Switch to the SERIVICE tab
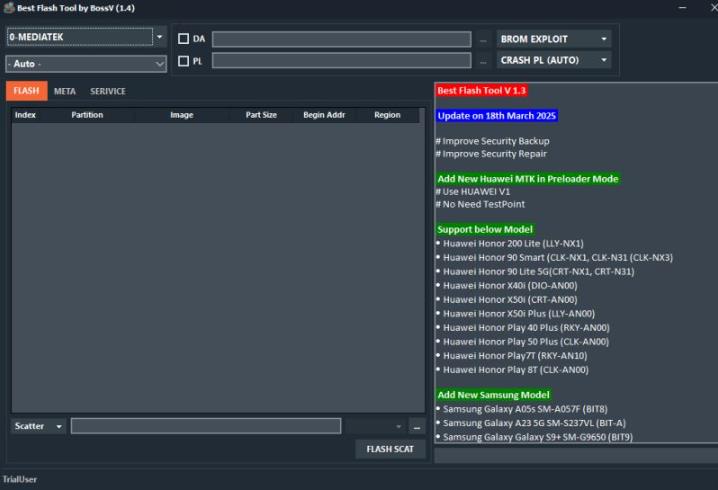 108,91
